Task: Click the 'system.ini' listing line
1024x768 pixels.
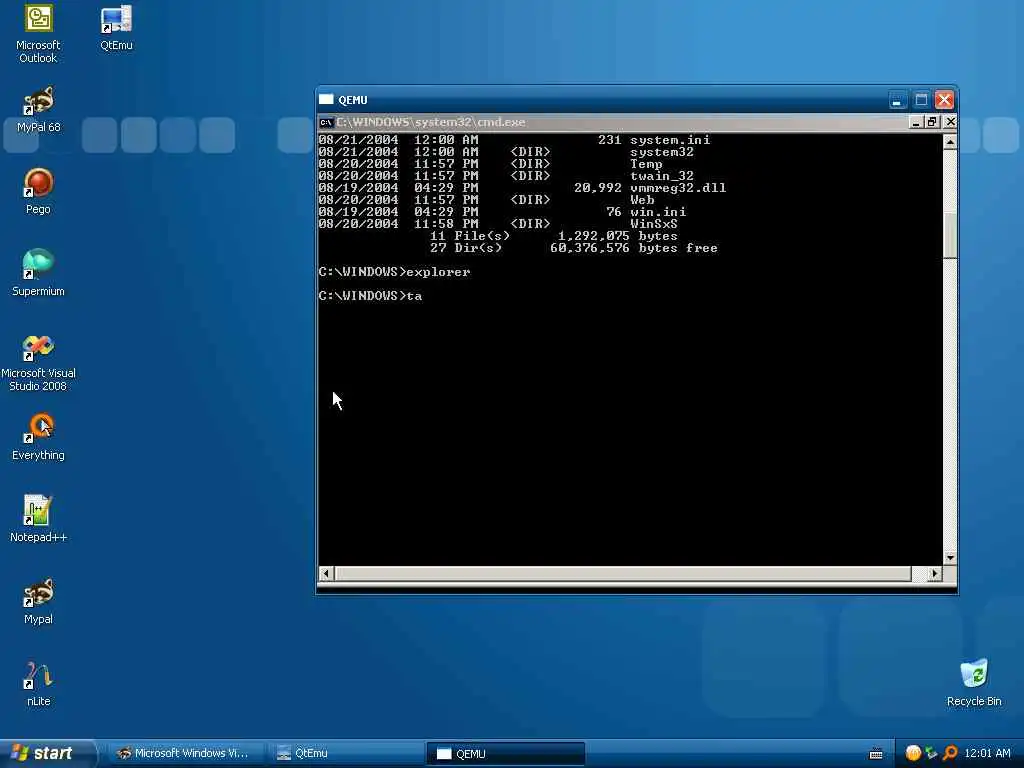Action: point(514,140)
